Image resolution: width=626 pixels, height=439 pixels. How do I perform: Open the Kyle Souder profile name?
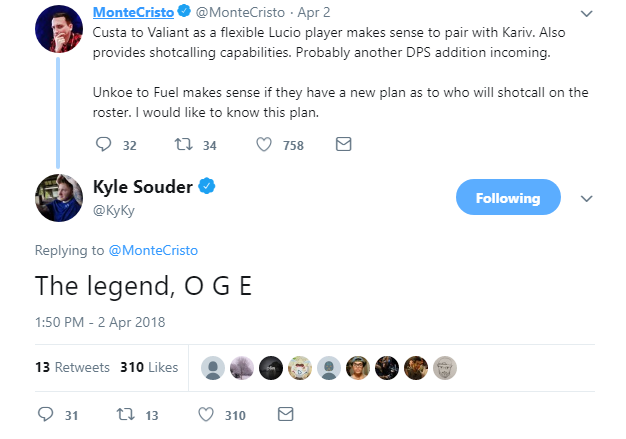tap(141, 187)
